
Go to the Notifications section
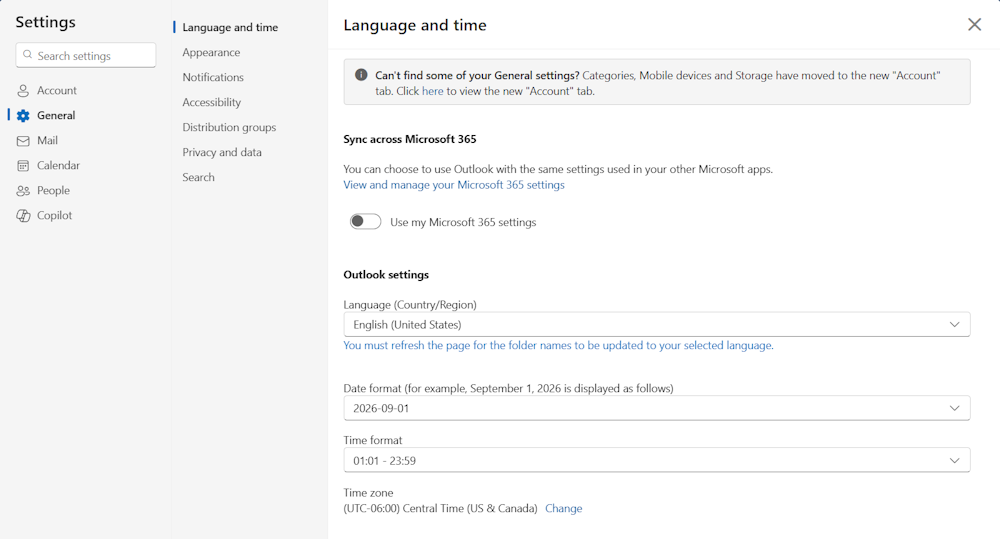tap(213, 77)
